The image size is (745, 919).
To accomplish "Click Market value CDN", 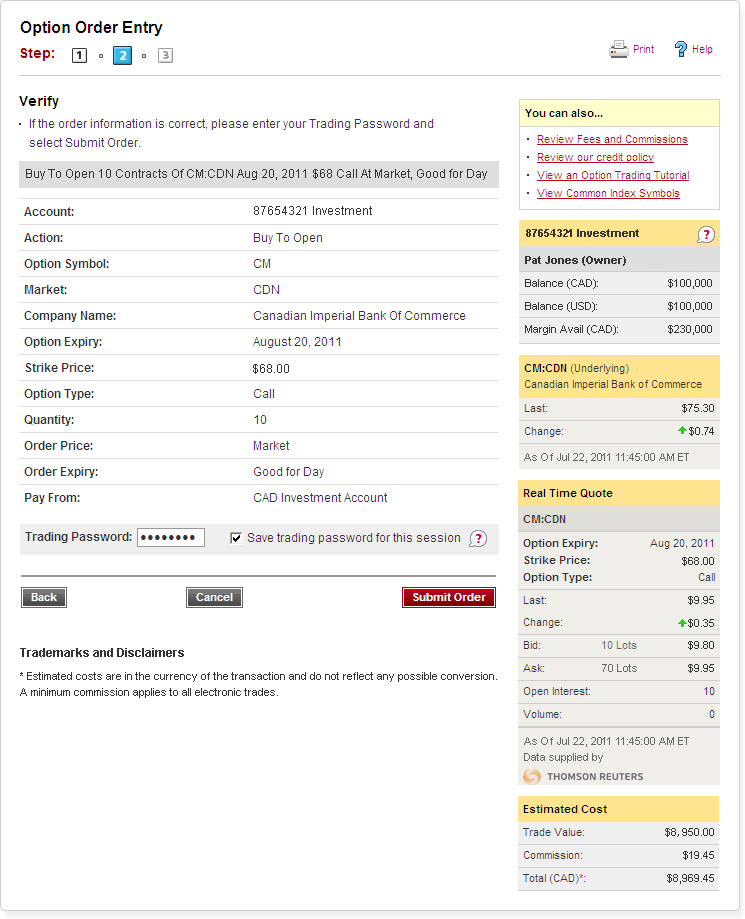I will pos(266,290).
